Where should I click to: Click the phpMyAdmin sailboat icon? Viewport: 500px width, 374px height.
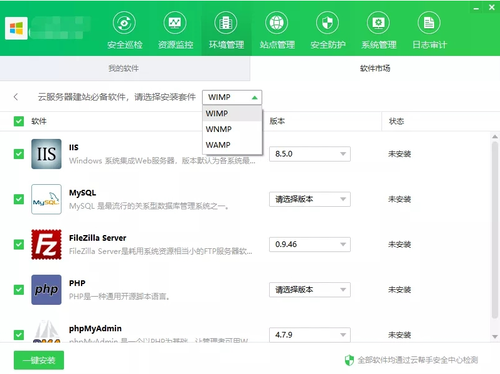coord(46,331)
